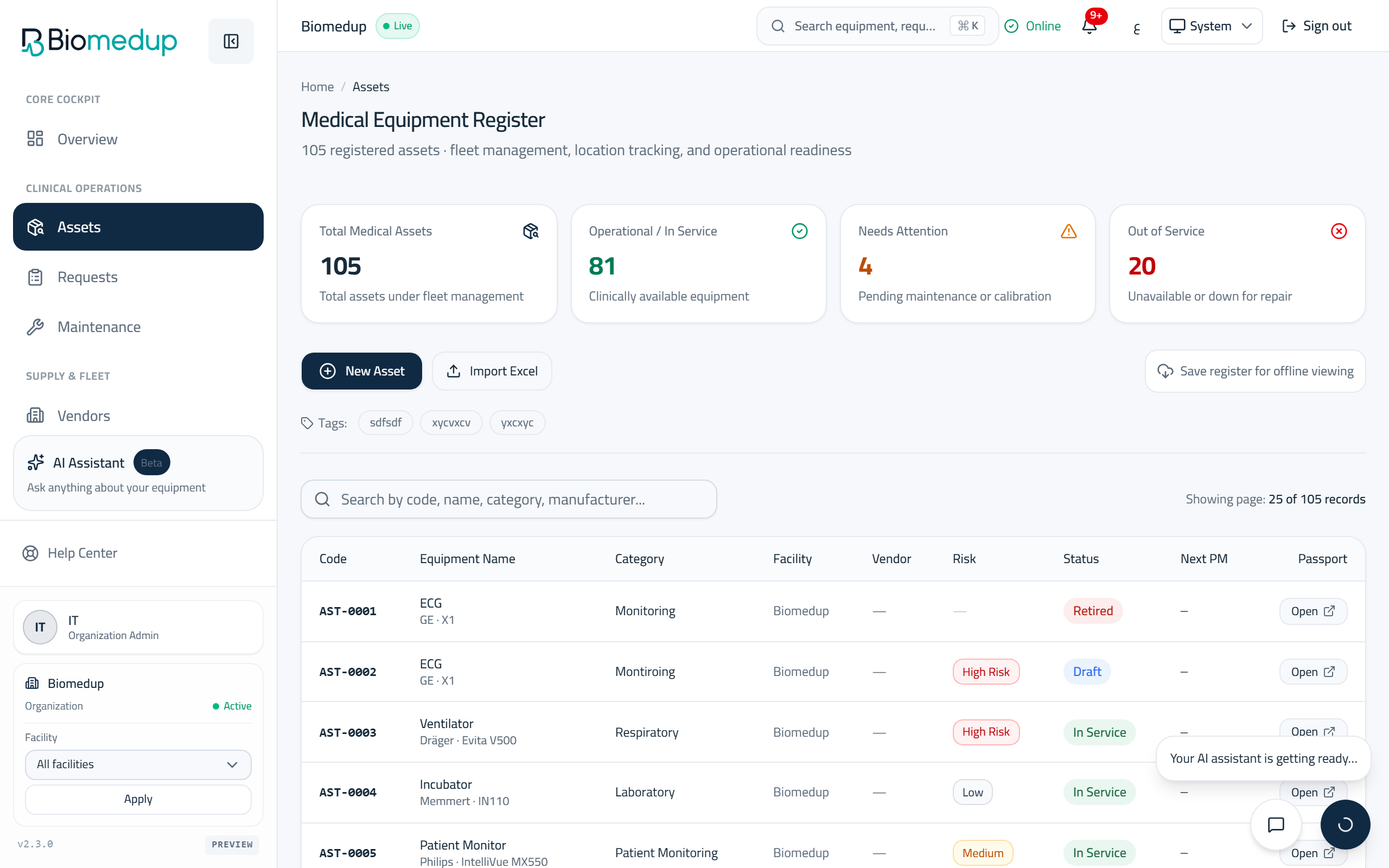
Task: Sign out of the account
Action: coord(1316,26)
